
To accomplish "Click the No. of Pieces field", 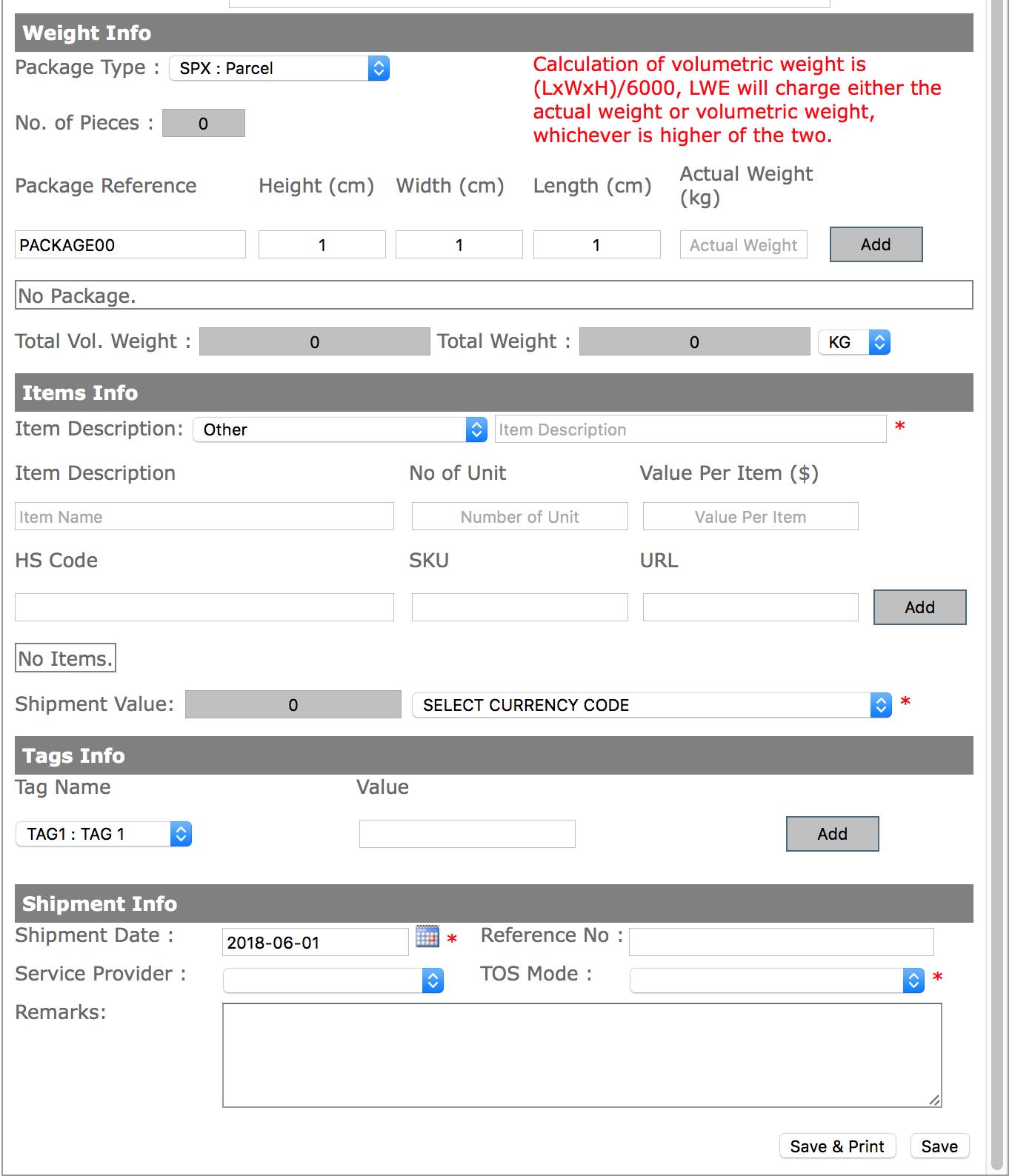I will pyautogui.click(x=204, y=123).
